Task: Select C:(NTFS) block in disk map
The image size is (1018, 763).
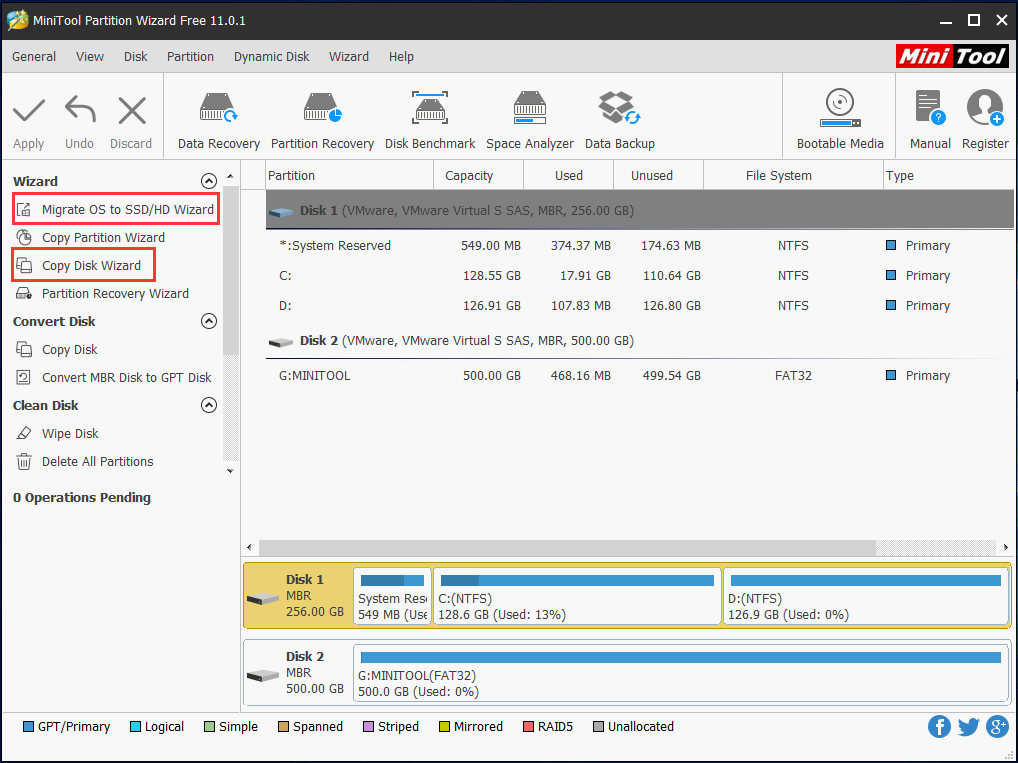Action: pos(577,596)
